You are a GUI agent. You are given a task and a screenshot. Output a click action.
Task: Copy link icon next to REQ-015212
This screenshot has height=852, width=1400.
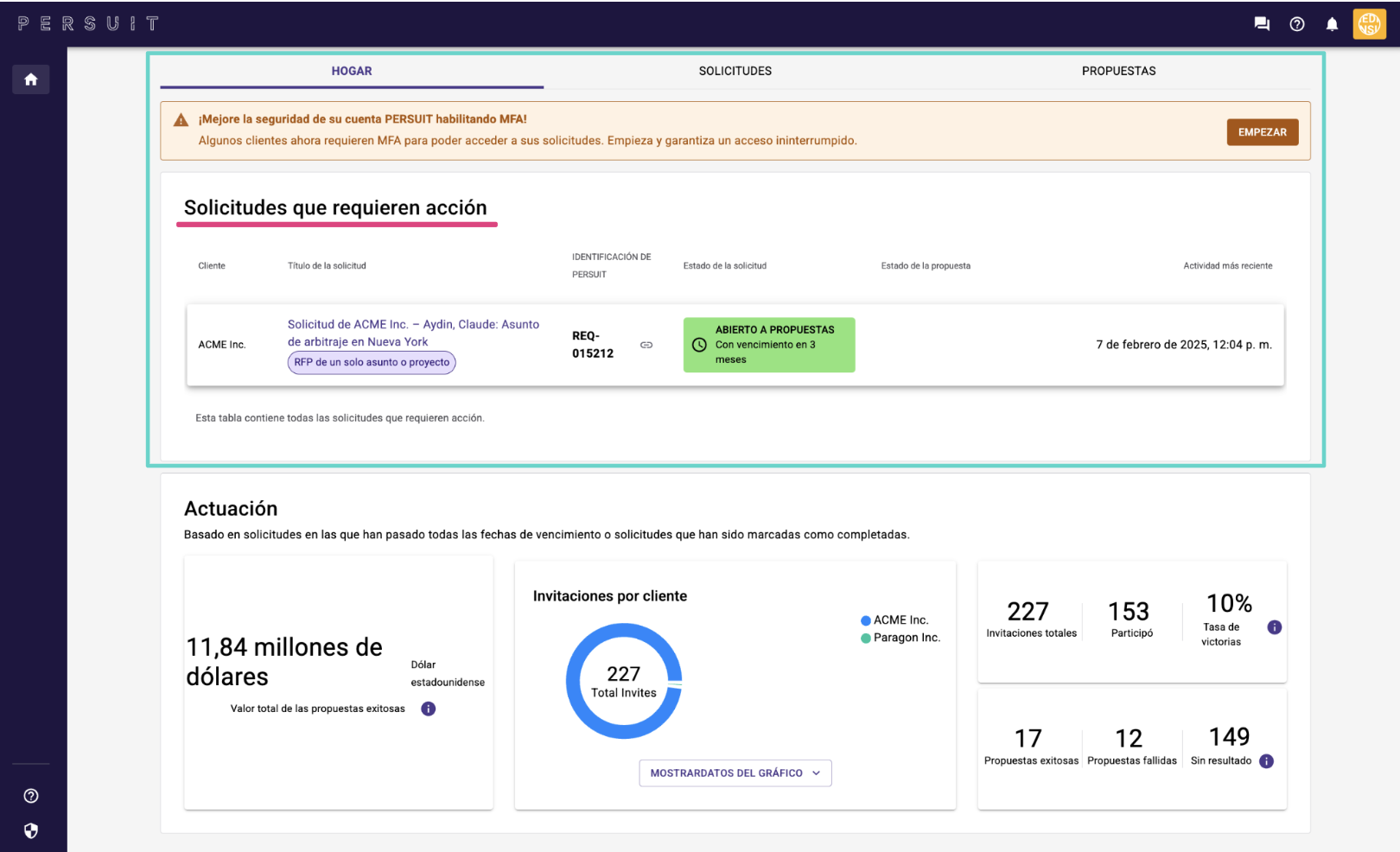[x=646, y=345]
